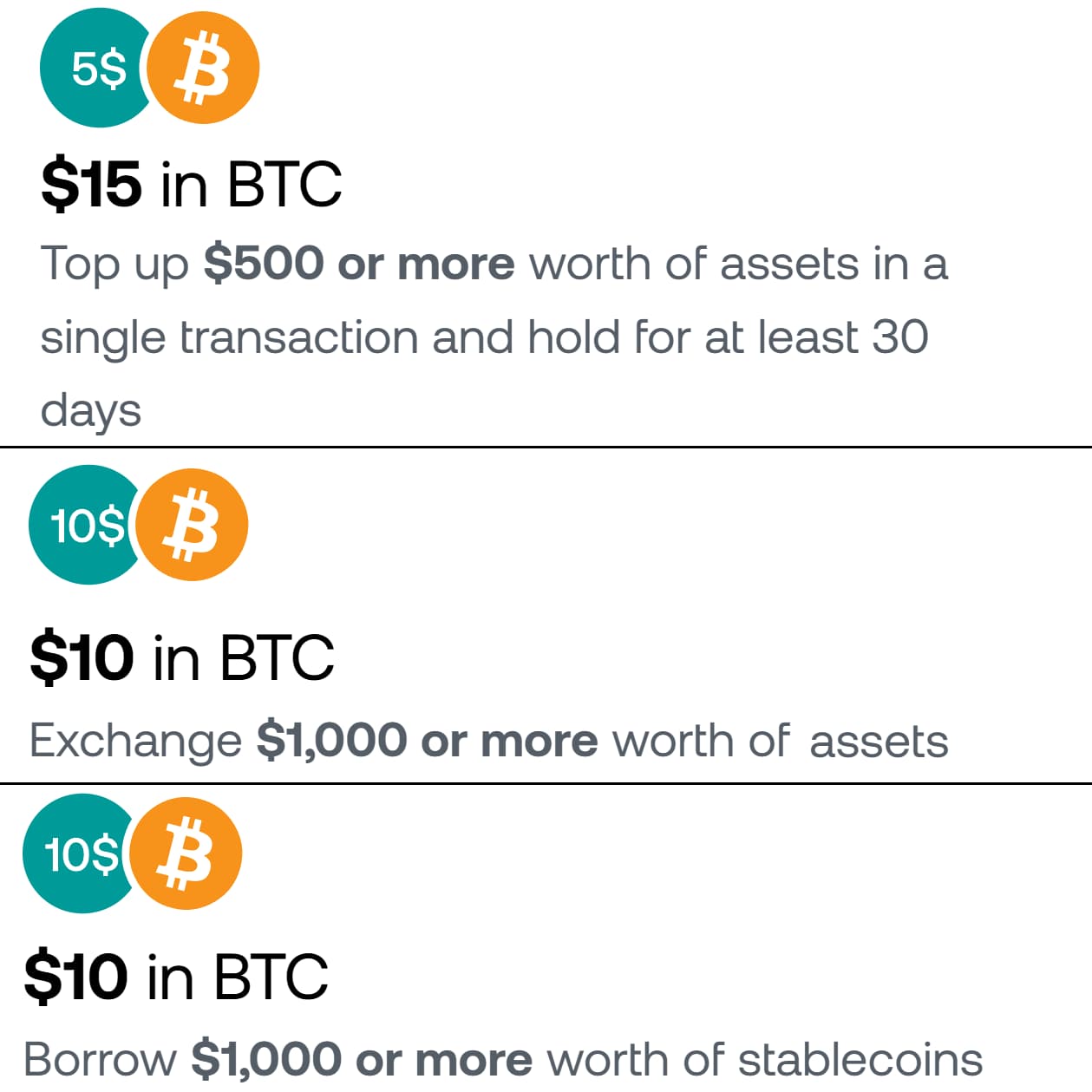1092x1092 pixels.
Task: Click bold $1,000 or more in Exchange line
Action: (x=427, y=741)
